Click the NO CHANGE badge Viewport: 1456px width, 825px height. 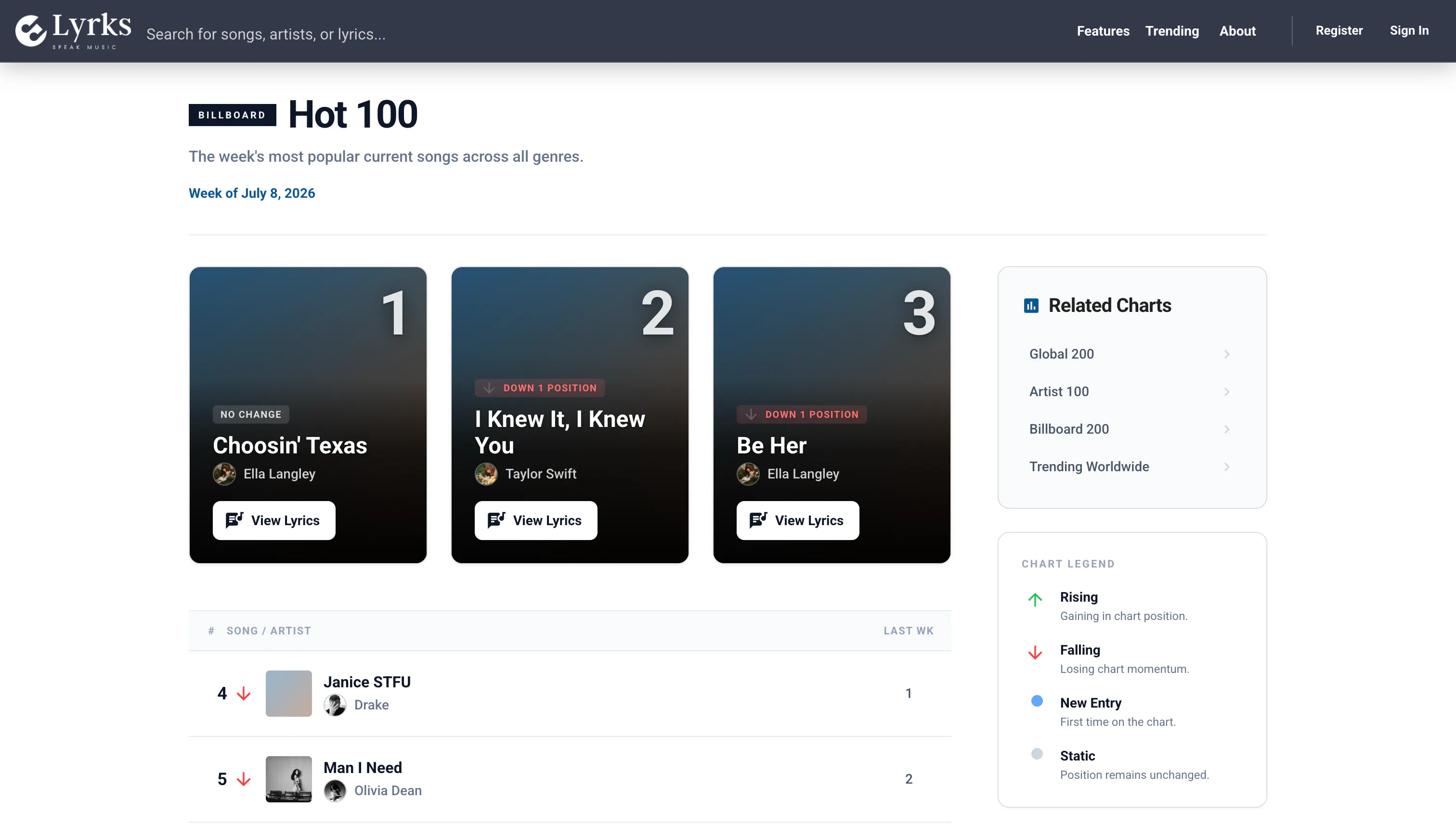pos(250,415)
